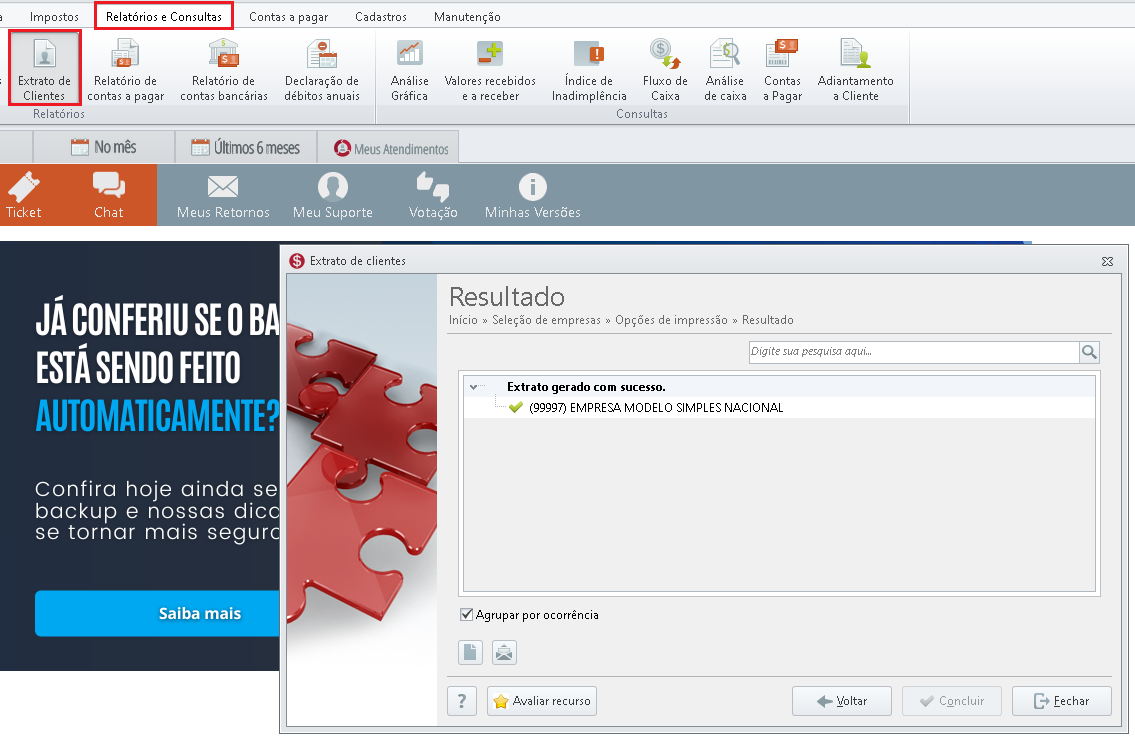Switch to Meus Atendimentos tab
Image resolution: width=1135 pixels, height=741 pixels.
[388, 148]
